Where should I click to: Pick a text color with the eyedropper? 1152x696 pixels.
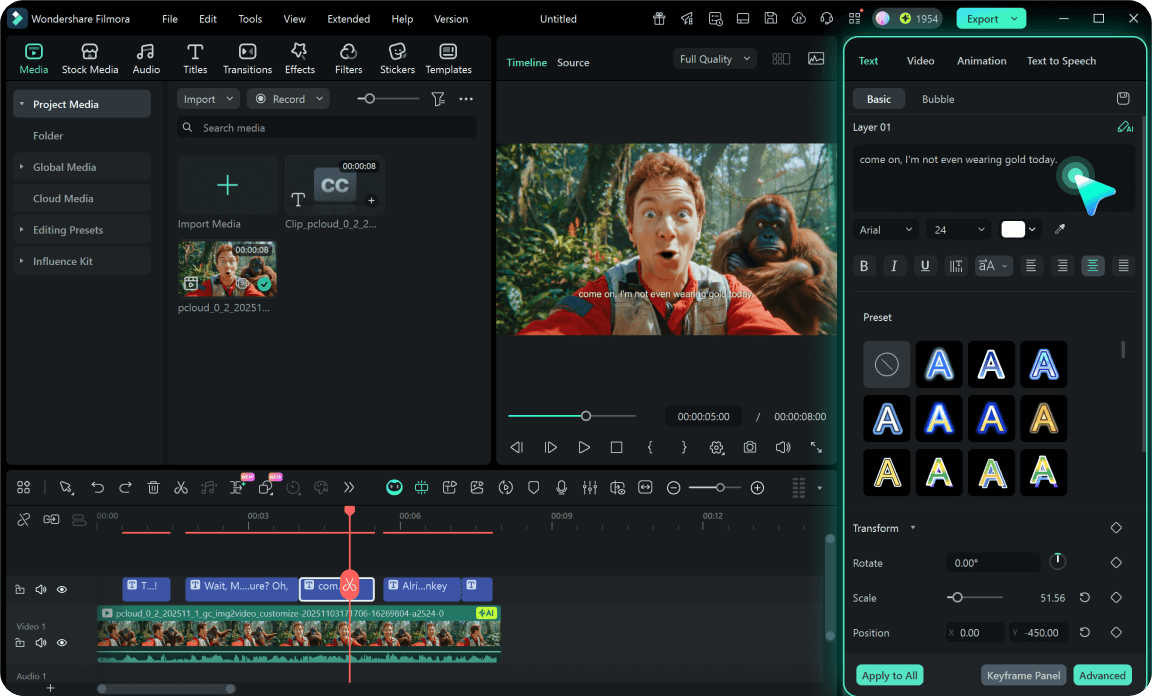point(1060,230)
